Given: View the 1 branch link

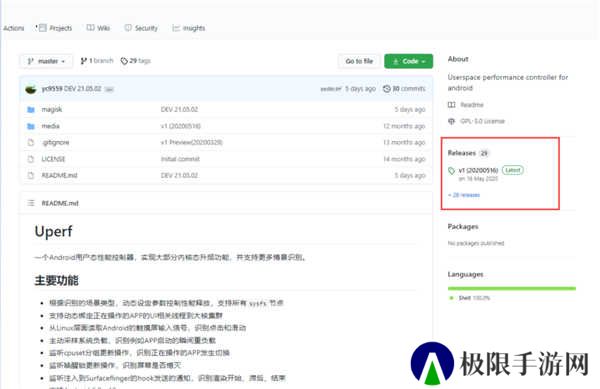Looking at the screenshot, I should point(97,60).
